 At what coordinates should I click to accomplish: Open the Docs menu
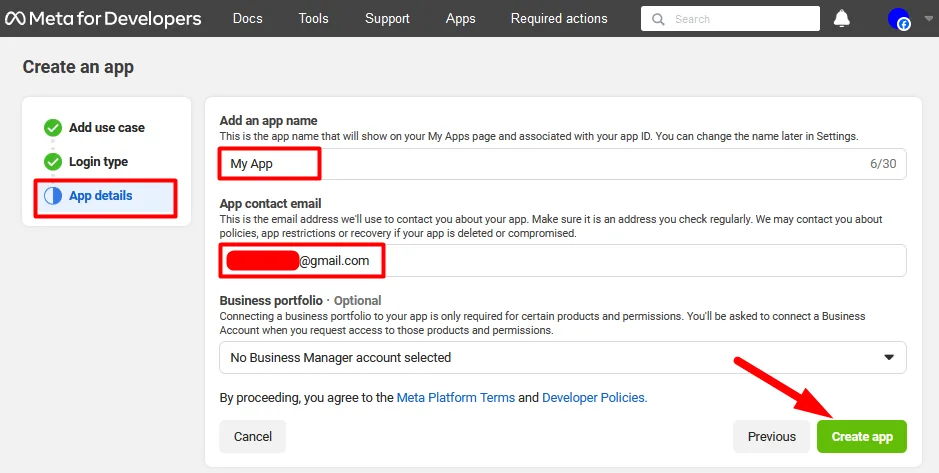pyautogui.click(x=247, y=19)
